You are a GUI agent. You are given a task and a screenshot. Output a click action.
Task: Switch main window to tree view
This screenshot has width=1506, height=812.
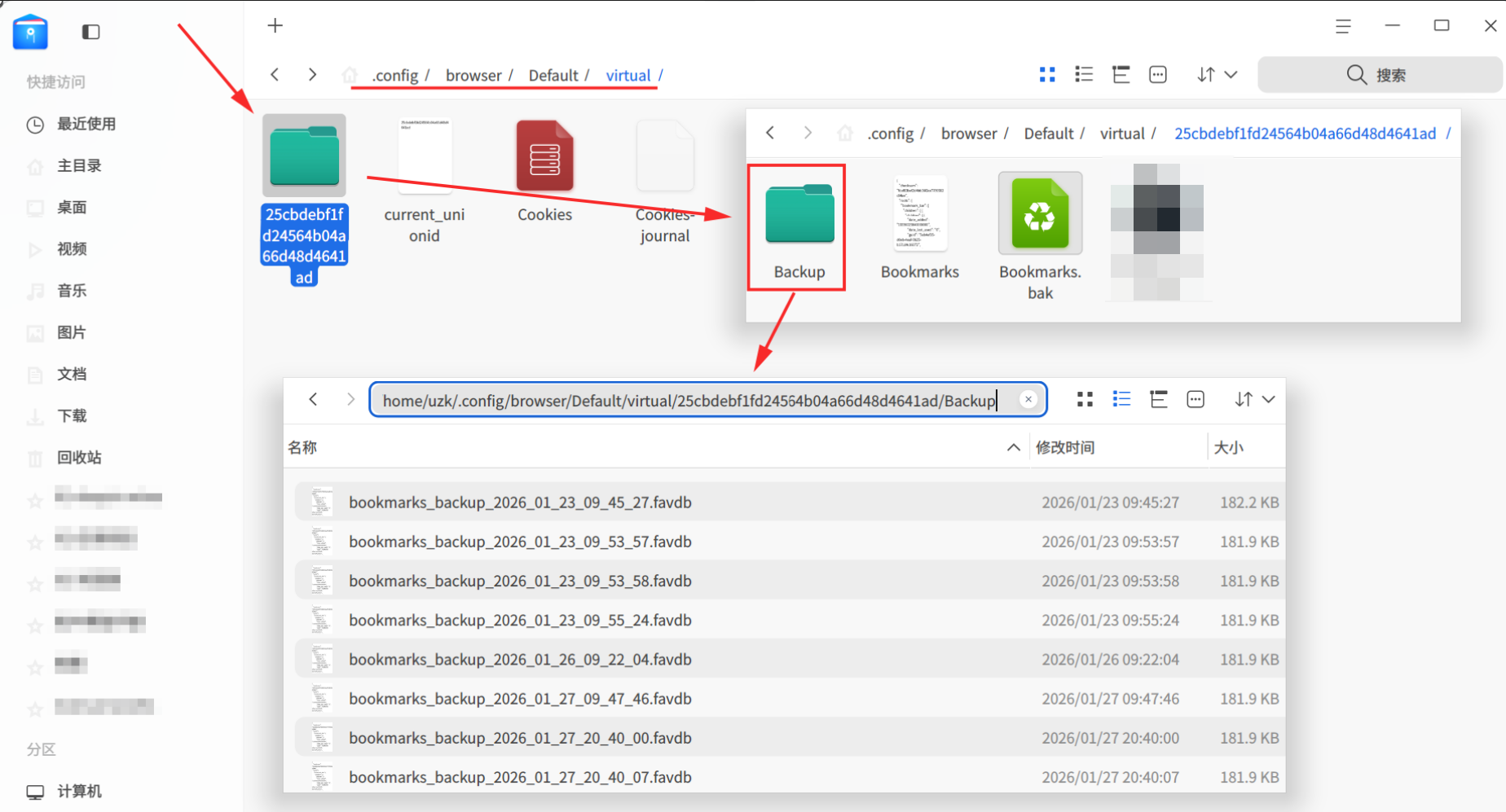click(x=1121, y=75)
